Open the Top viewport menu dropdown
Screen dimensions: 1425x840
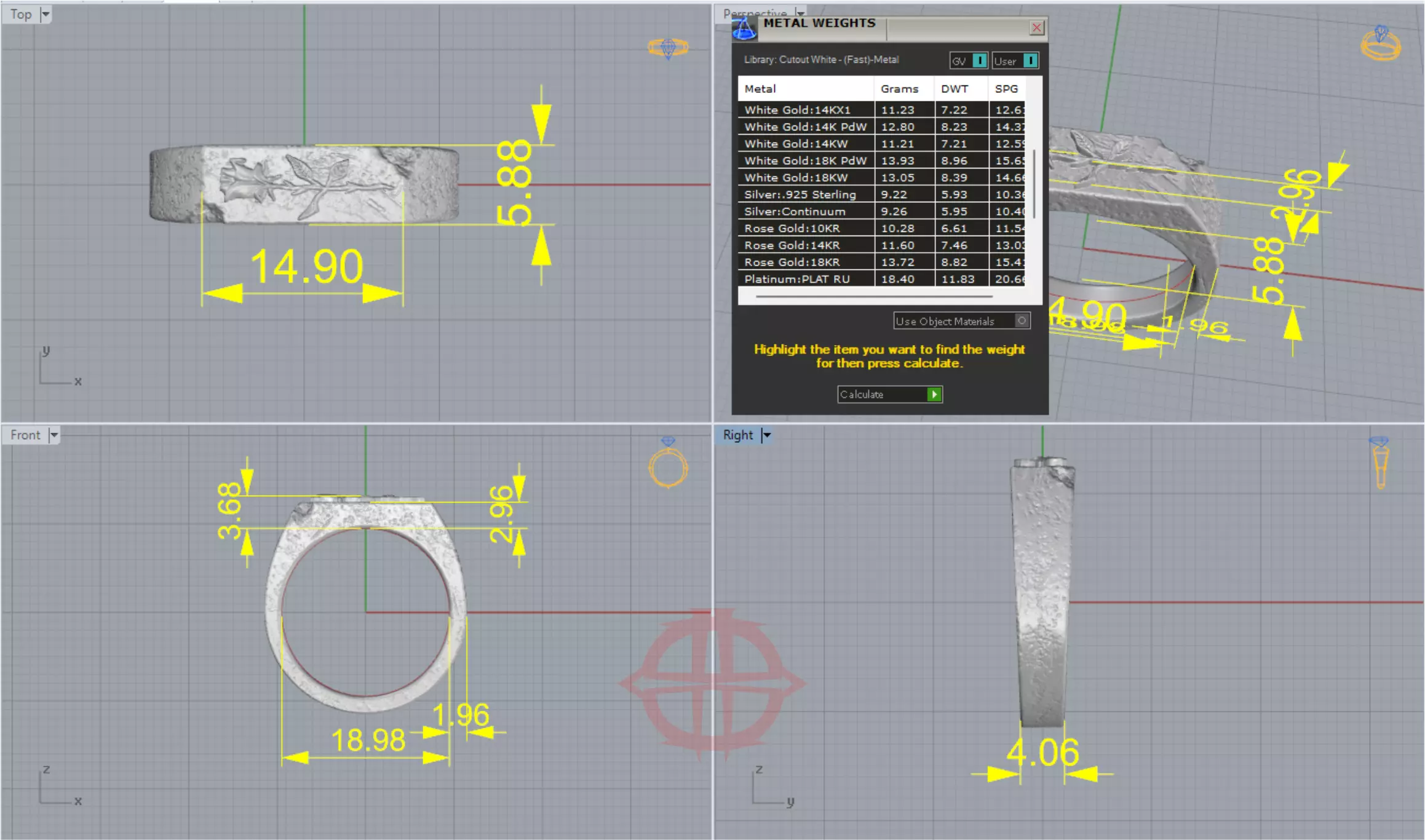(x=46, y=14)
